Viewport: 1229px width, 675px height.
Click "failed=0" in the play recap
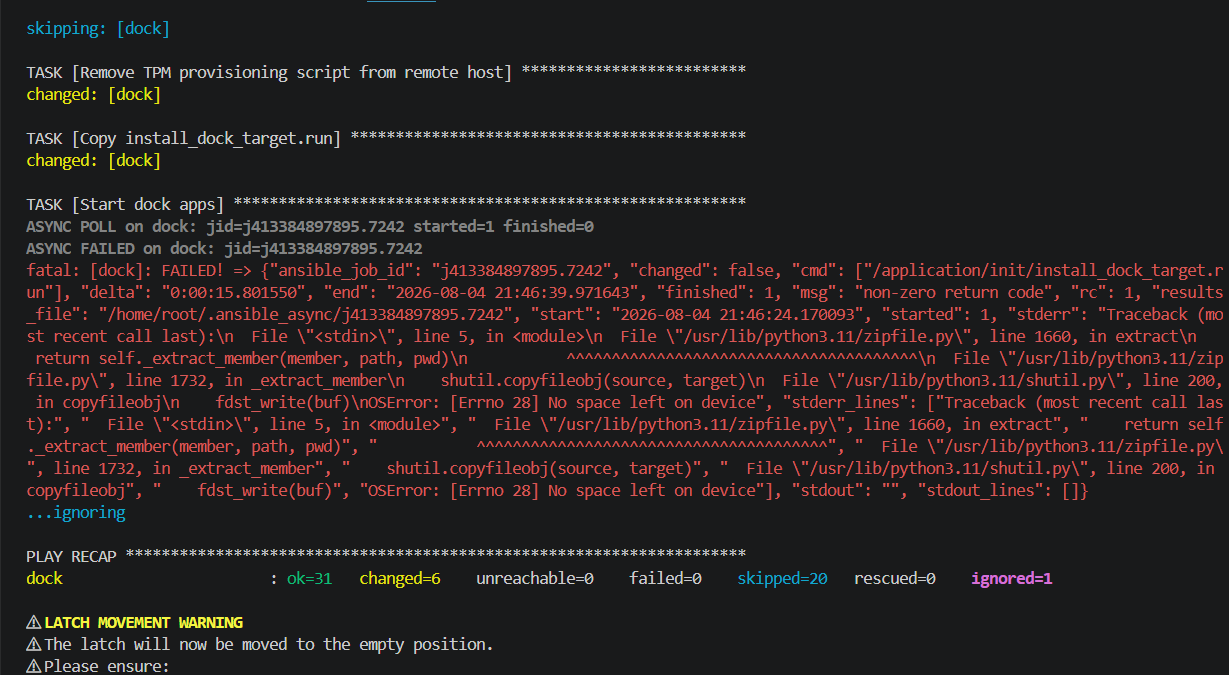coord(665,578)
